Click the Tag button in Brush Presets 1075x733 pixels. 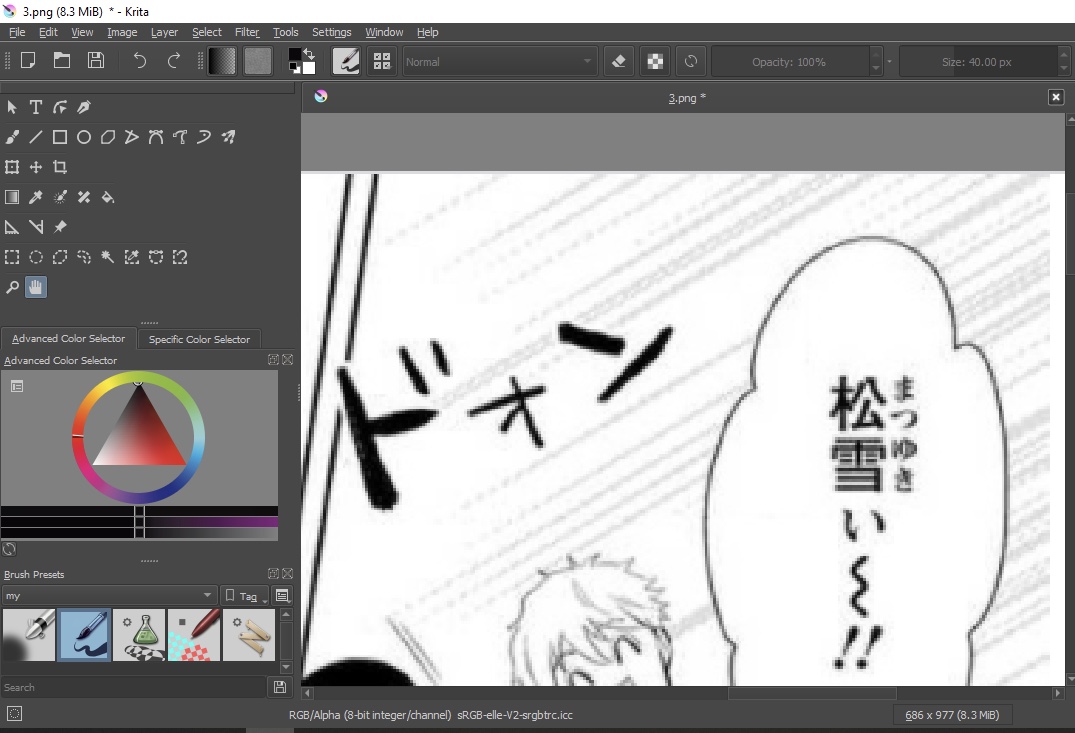point(245,596)
